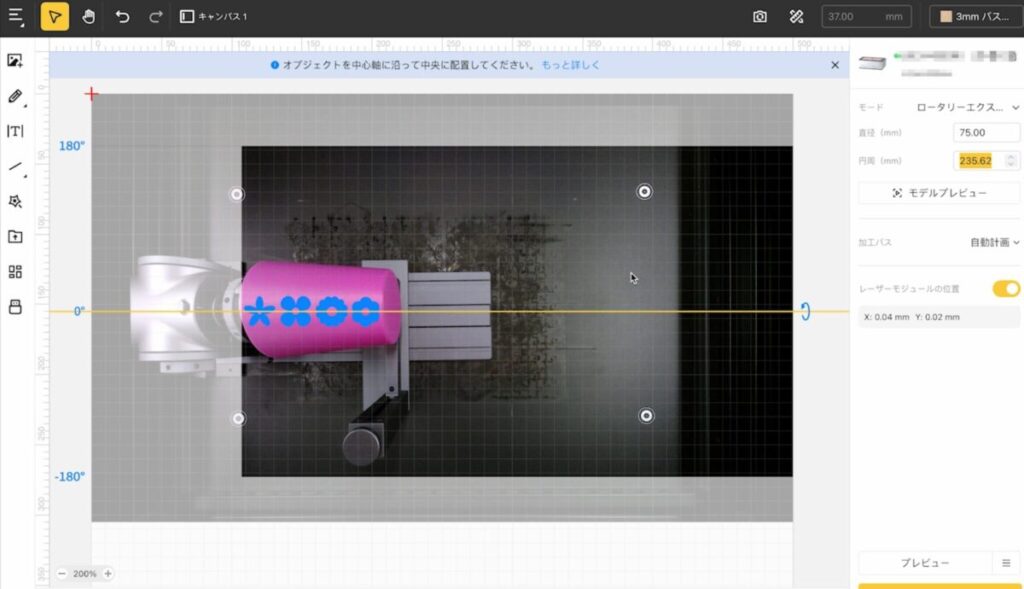
Task: Open the もっと詳しく link
Action: 570,65
